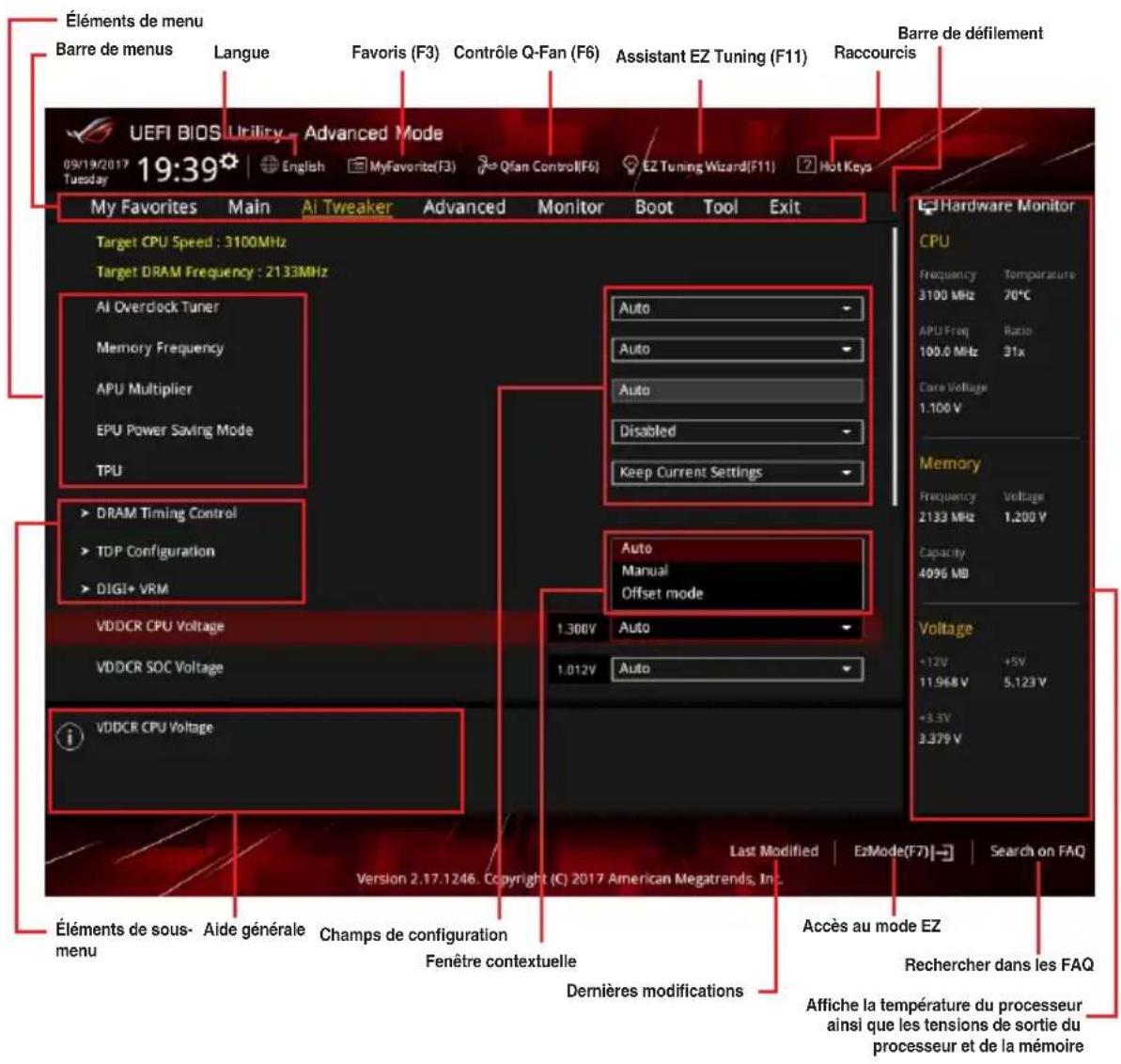Click the globe language icon

[x=270, y=165]
